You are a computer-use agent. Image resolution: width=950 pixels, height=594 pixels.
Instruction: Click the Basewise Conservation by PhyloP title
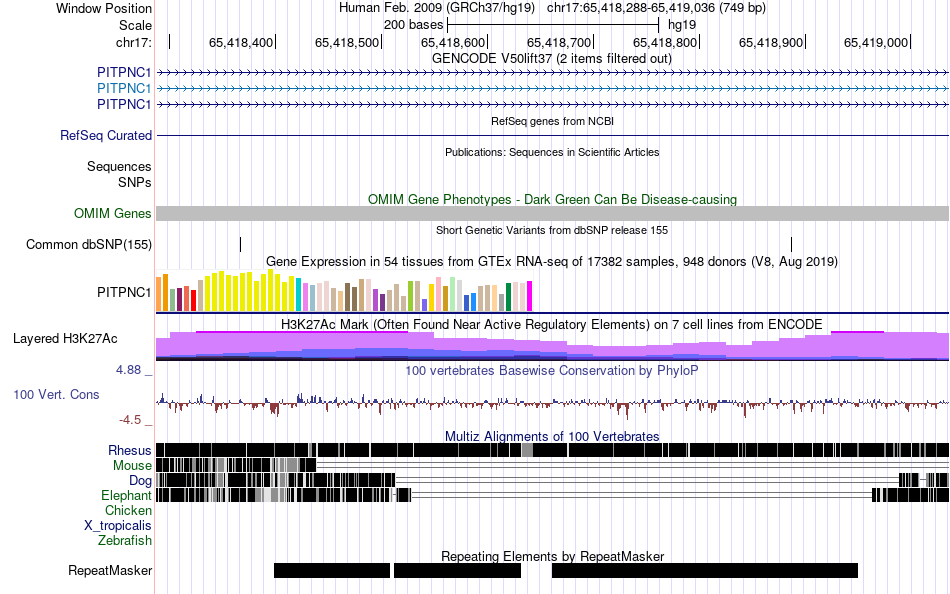click(x=552, y=370)
